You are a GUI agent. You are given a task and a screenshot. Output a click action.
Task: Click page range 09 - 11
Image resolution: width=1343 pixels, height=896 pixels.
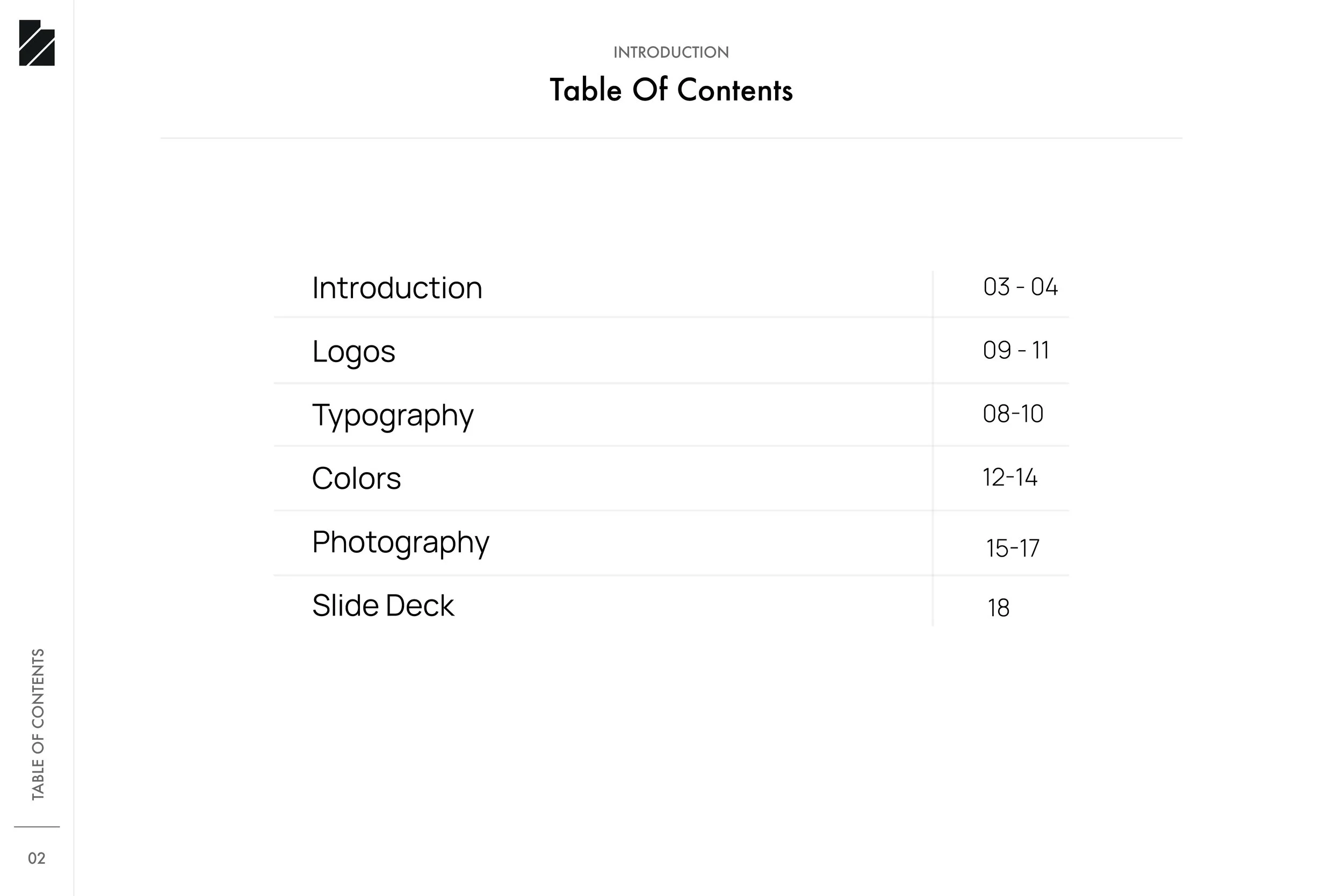point(1015,350)
